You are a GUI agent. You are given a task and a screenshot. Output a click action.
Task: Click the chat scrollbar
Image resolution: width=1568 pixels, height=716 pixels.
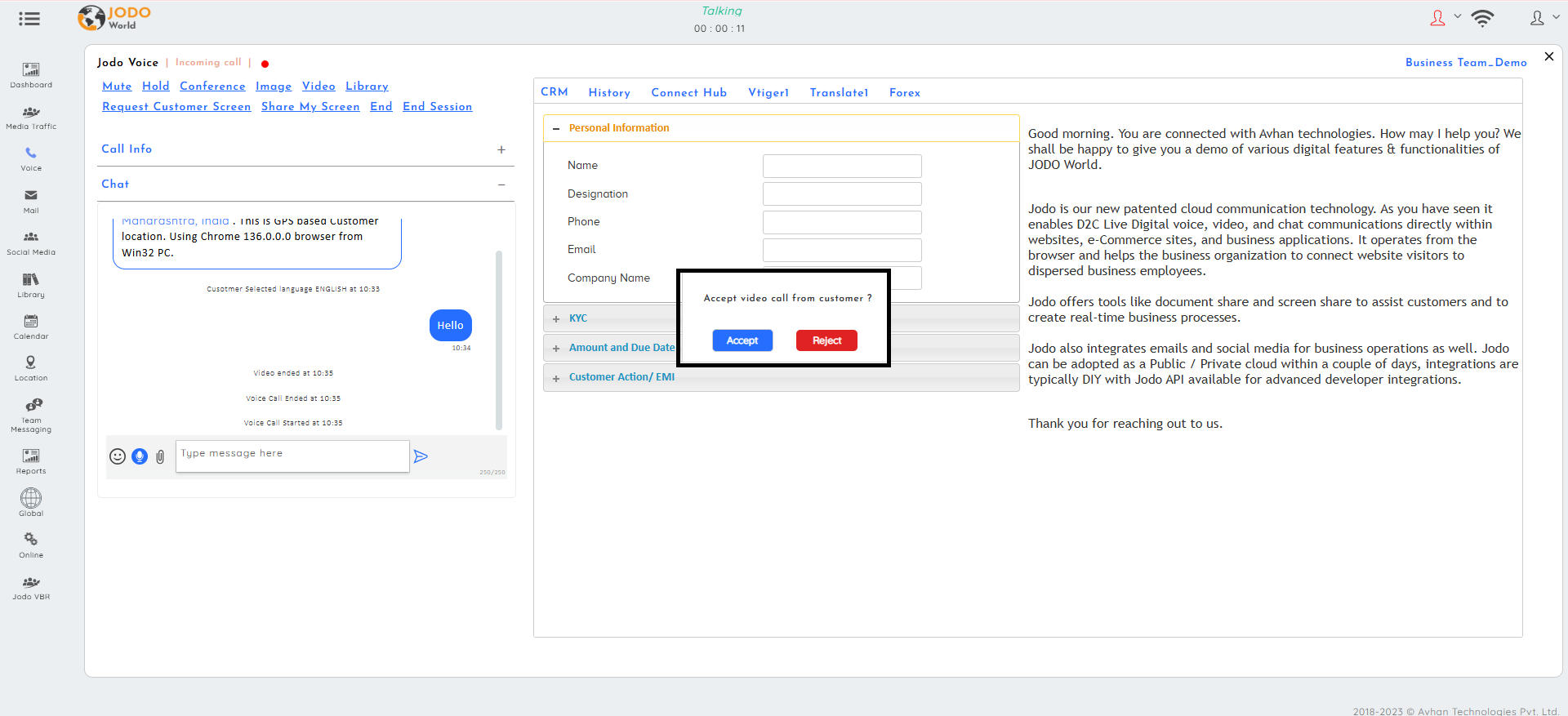click(499, 340)
